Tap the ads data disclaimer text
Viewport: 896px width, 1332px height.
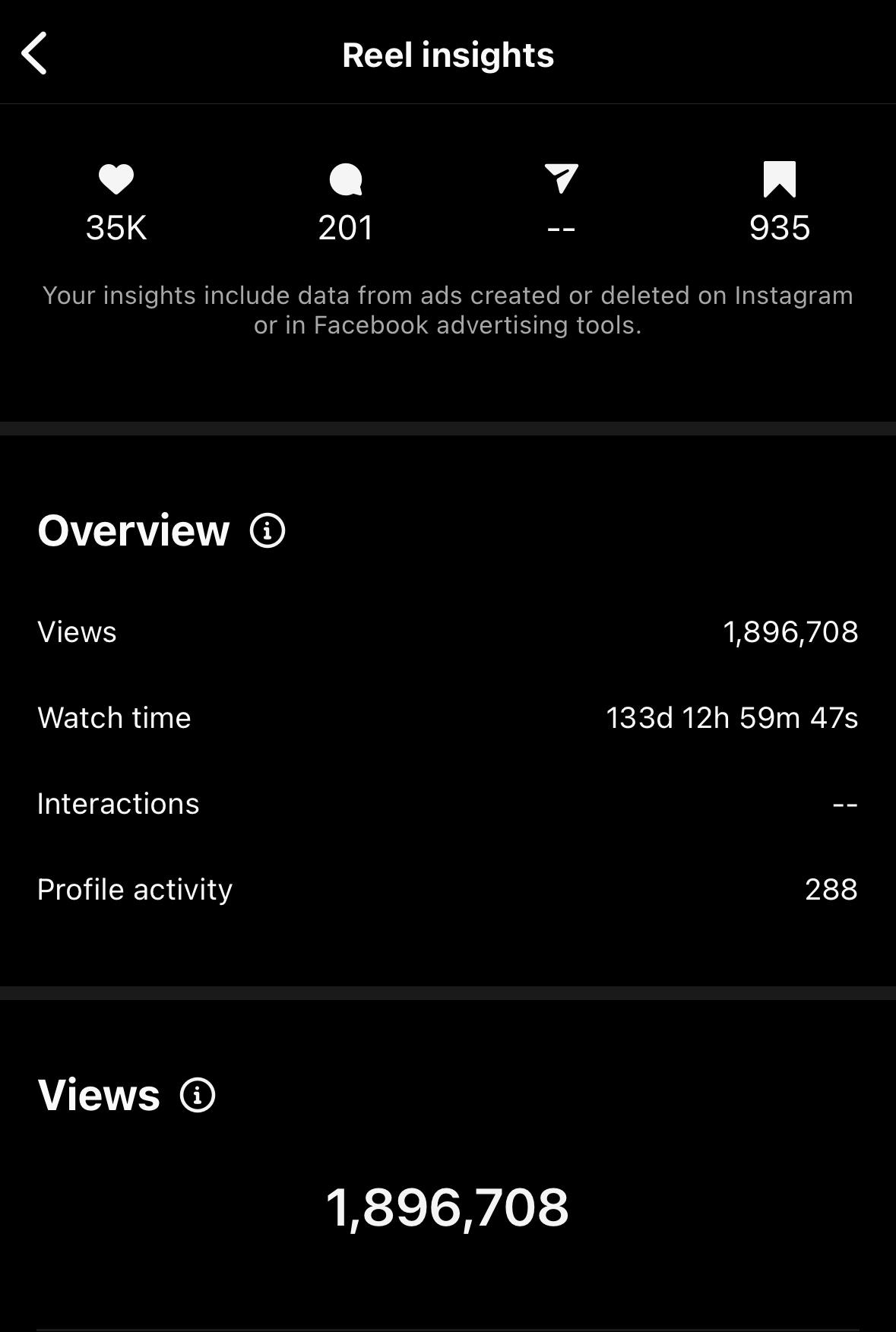coord(448,310)
